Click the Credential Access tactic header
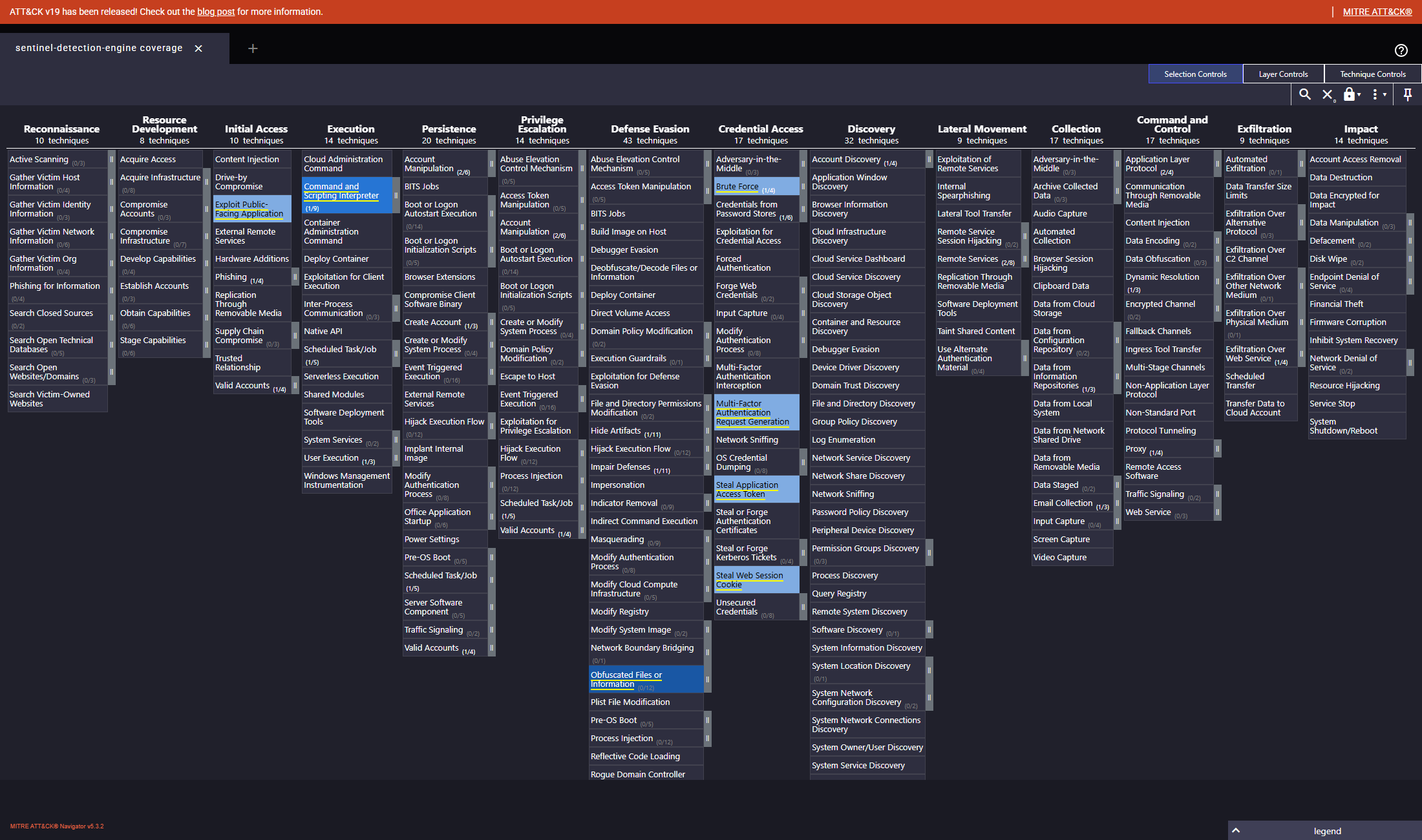Screen dimensions: 1422x840 761,129
